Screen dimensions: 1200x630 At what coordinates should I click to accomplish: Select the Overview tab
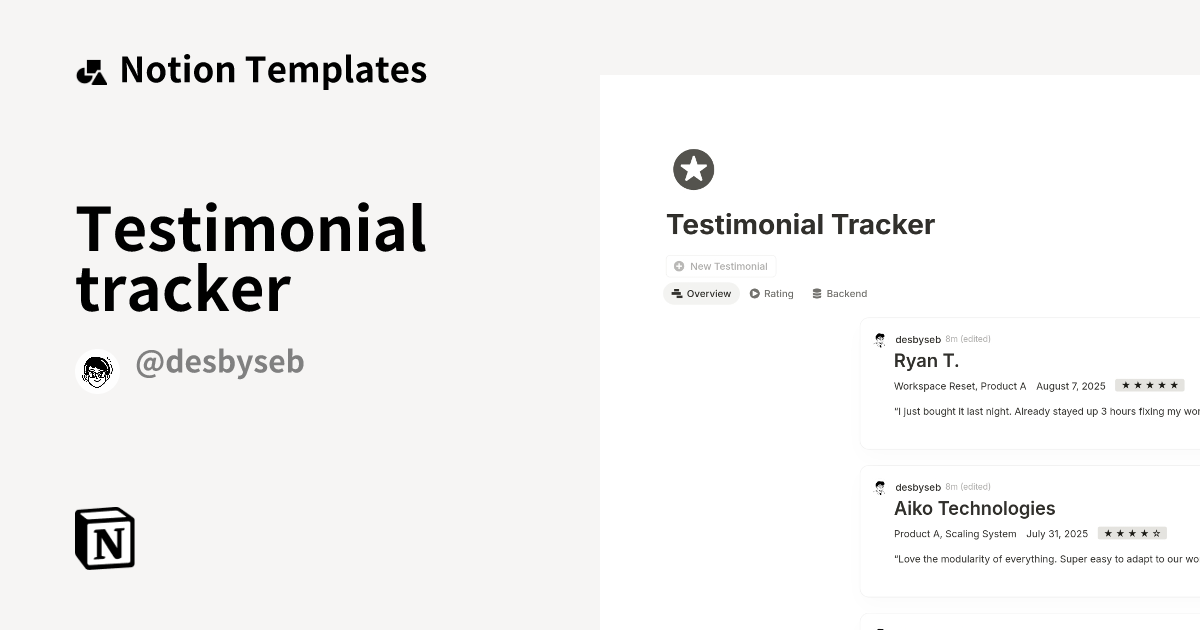point(701,293)
